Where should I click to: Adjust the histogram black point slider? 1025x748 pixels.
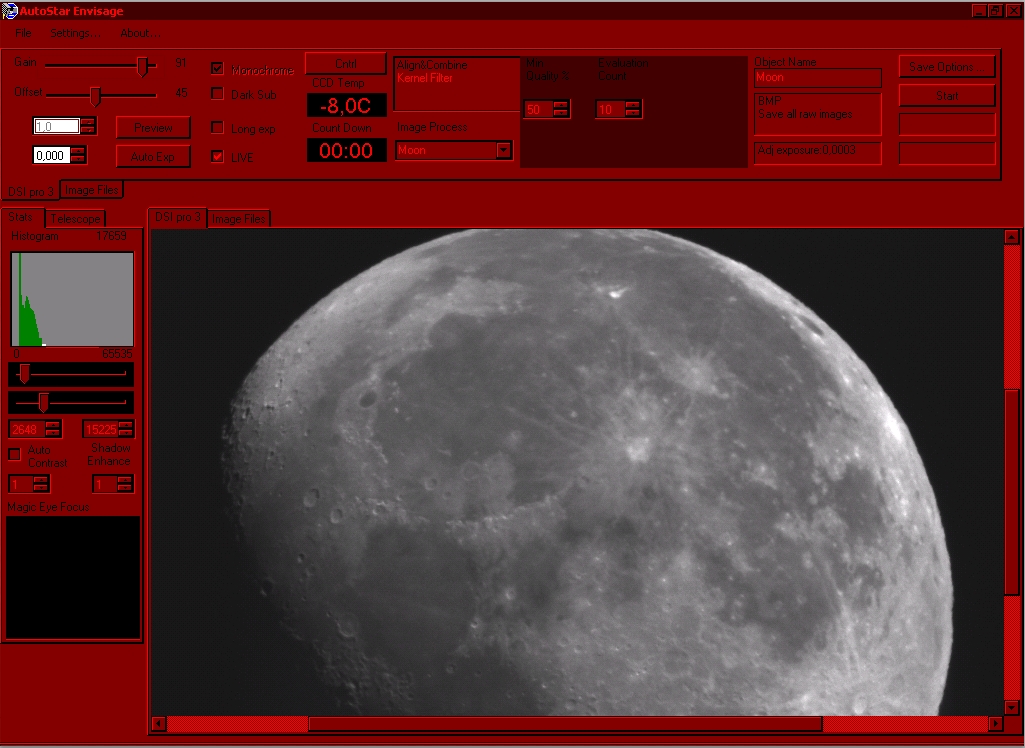tap(24, 374)
